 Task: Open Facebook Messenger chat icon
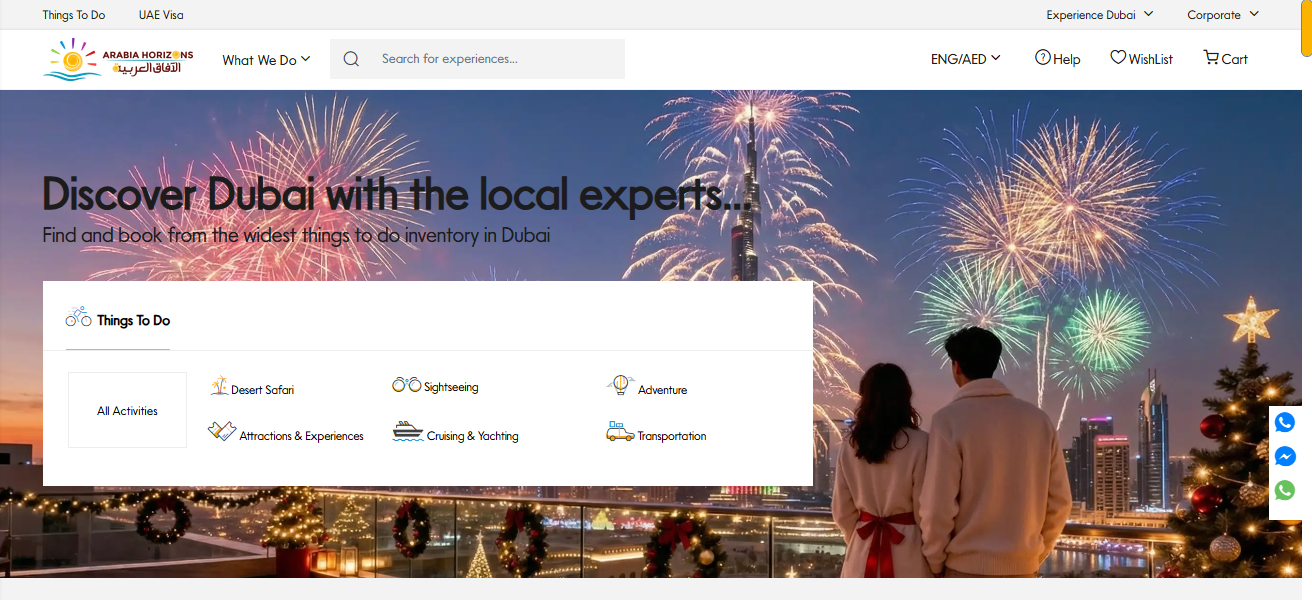(x=1285, y=457)
